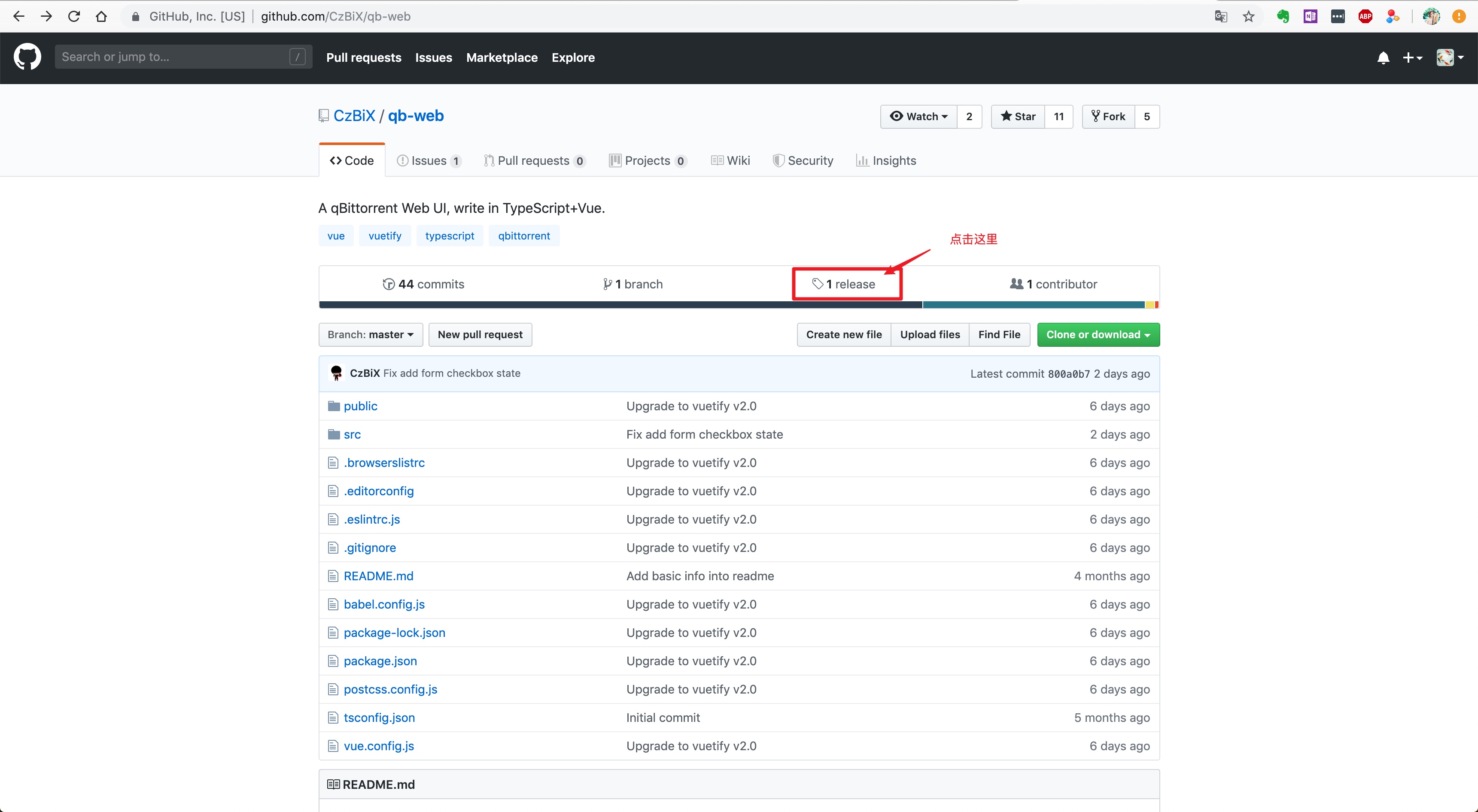Open the notifications bell

pyautogui.click(x=1383, y=58)
